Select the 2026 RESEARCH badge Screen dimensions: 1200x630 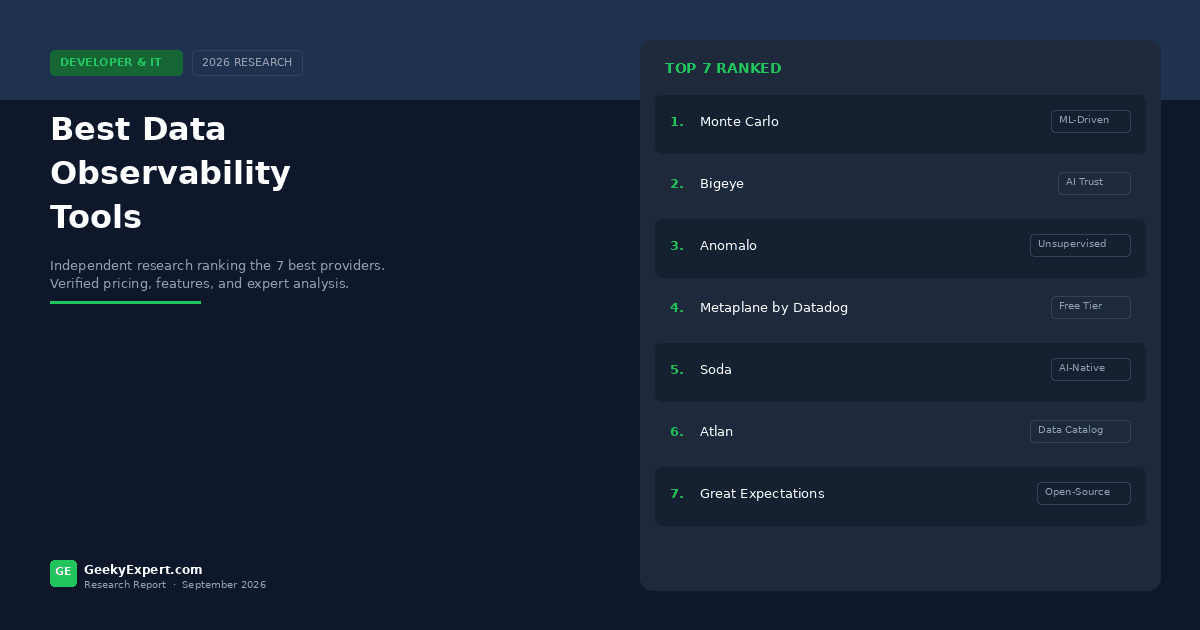[247, 63]
